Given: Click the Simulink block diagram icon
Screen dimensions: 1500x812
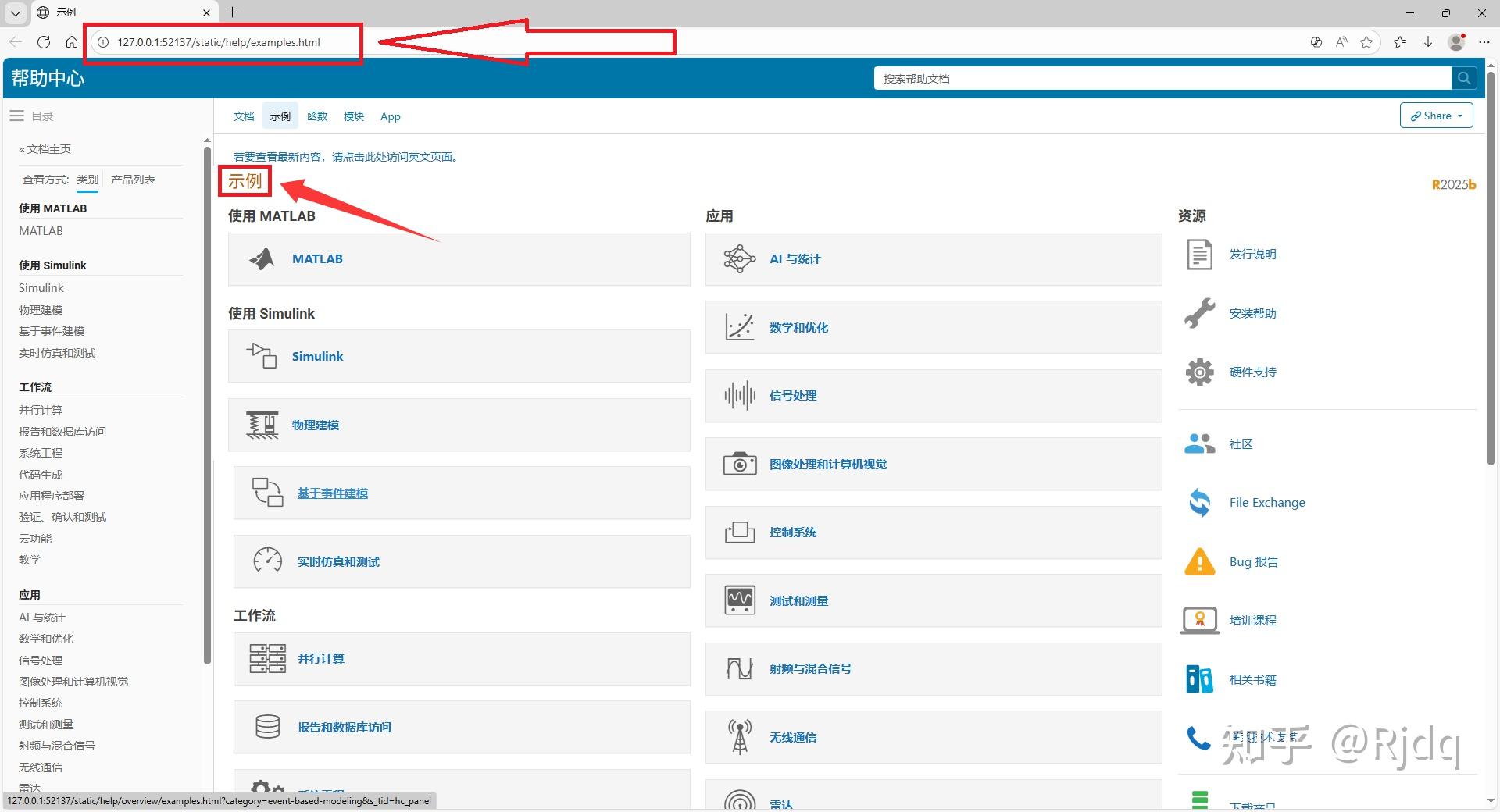Looking at the screenshot, I should coord(262,356).
